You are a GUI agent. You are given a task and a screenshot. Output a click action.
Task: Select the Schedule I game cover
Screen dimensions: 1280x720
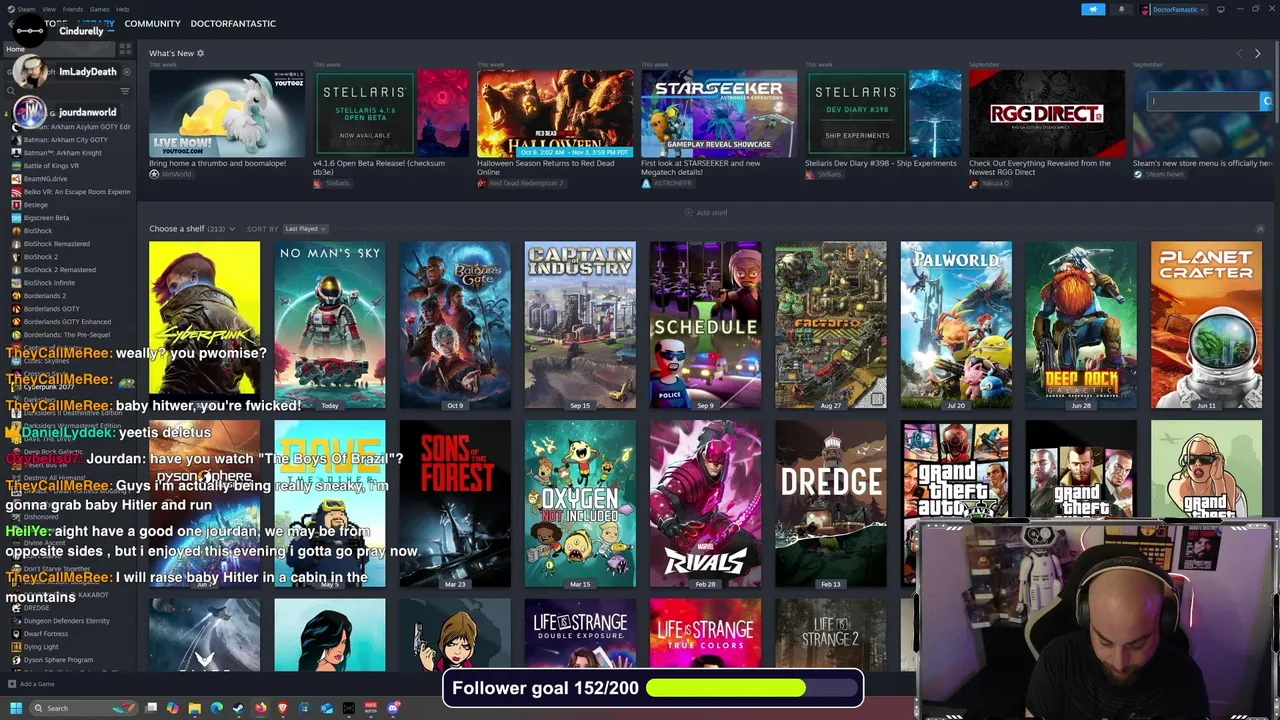[x=705, y=325]
